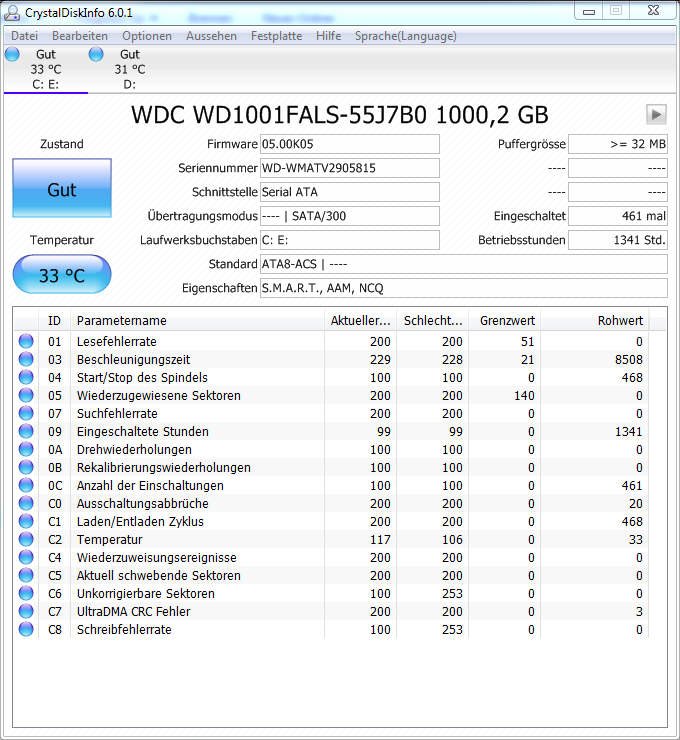Click the Standard field ATA8-ACS
680x740 pixels.
464,264
